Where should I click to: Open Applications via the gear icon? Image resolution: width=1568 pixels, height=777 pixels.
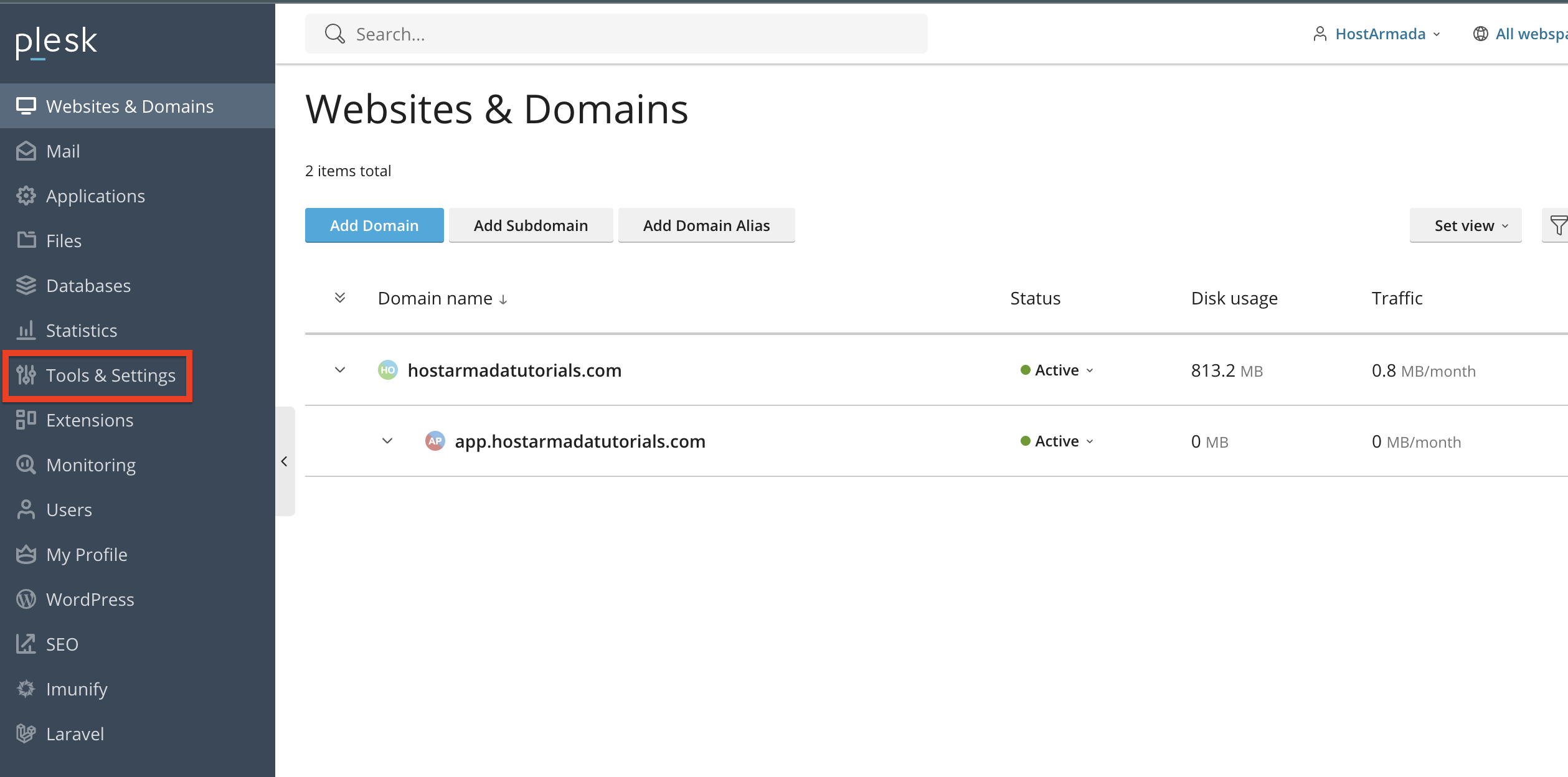pyautogui.click(x=26, y=196)
